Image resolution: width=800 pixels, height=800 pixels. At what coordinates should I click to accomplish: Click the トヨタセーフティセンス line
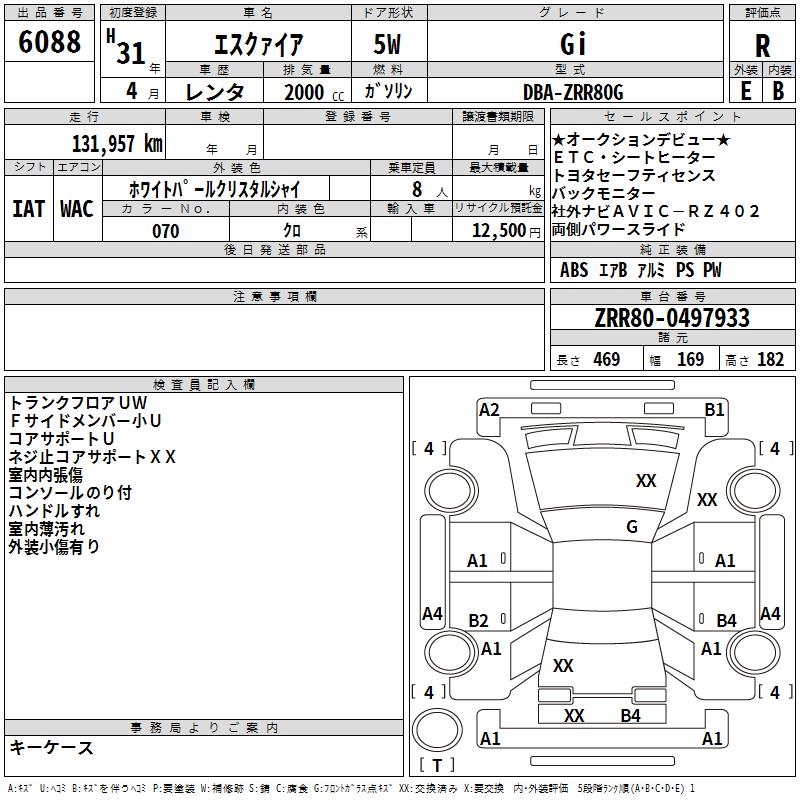point(634,175)
